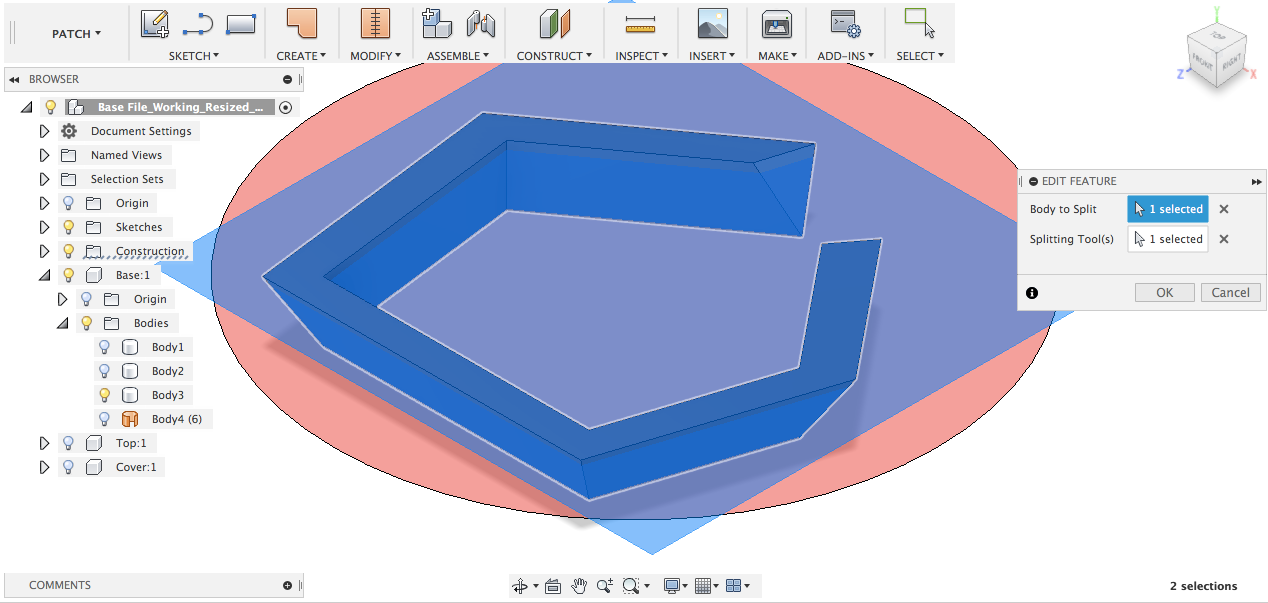Click the Select window selection icon
The height and width of the screenshot is (603, 1268).
919,23
